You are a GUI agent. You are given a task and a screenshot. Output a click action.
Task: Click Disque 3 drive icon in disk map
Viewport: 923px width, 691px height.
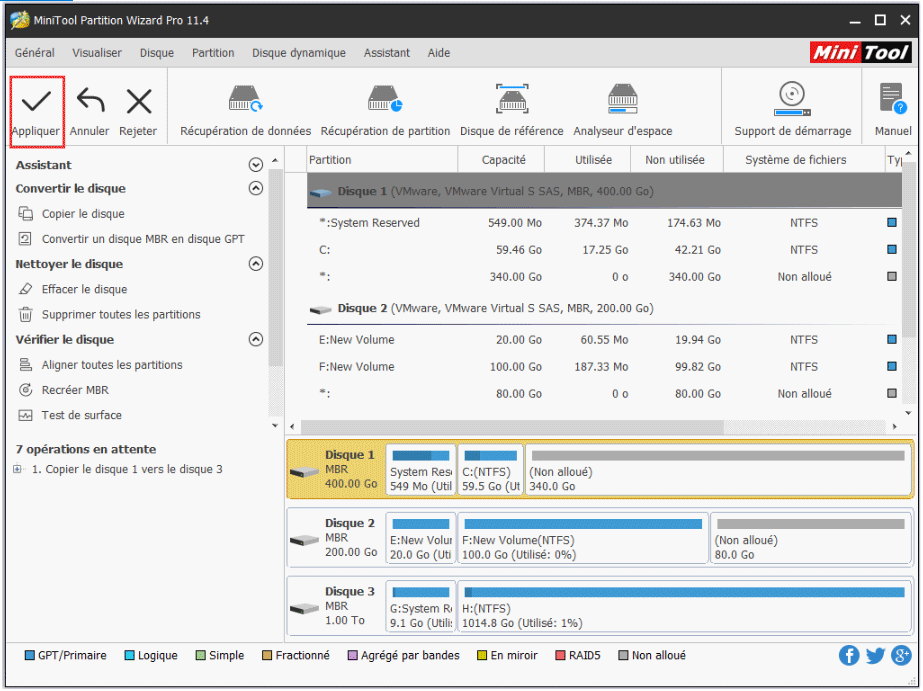pyautogui.click(x=305, y=608)
